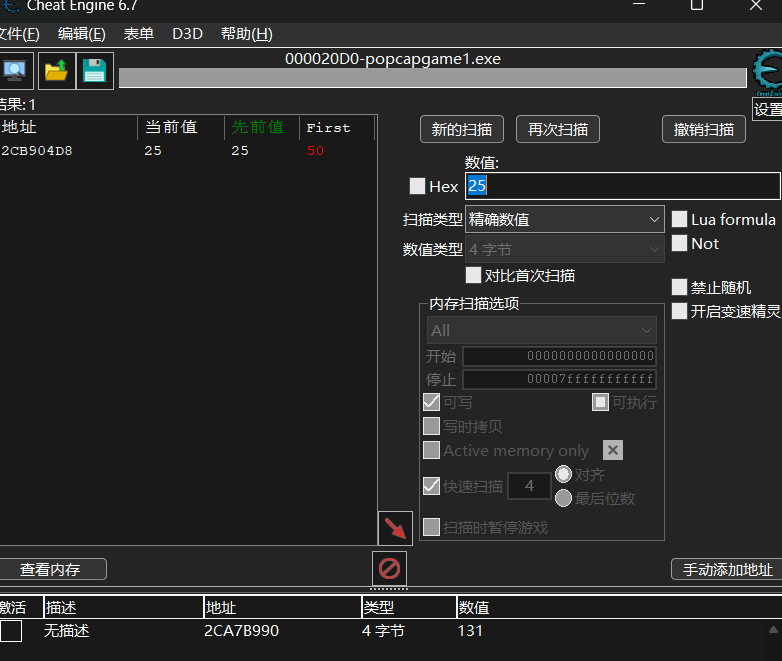782x661 pixels.
Task: Click the 停止 stop address field
Action: pyautogui.click(x=560, y=379)
